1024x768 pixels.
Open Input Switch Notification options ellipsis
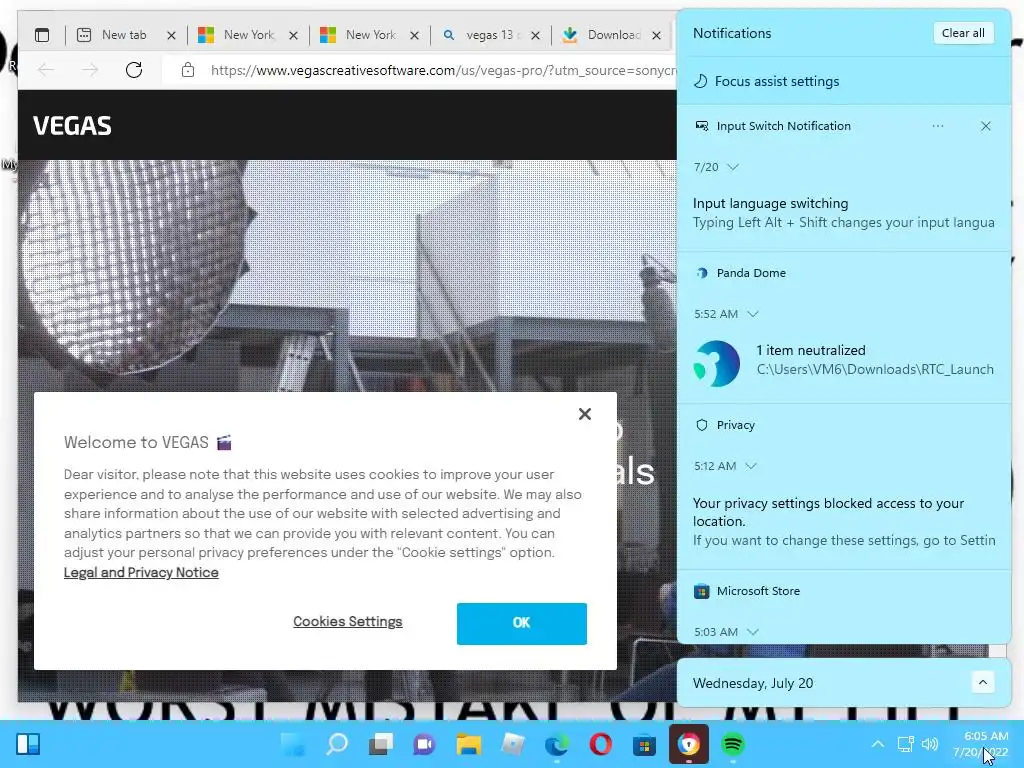938,125
